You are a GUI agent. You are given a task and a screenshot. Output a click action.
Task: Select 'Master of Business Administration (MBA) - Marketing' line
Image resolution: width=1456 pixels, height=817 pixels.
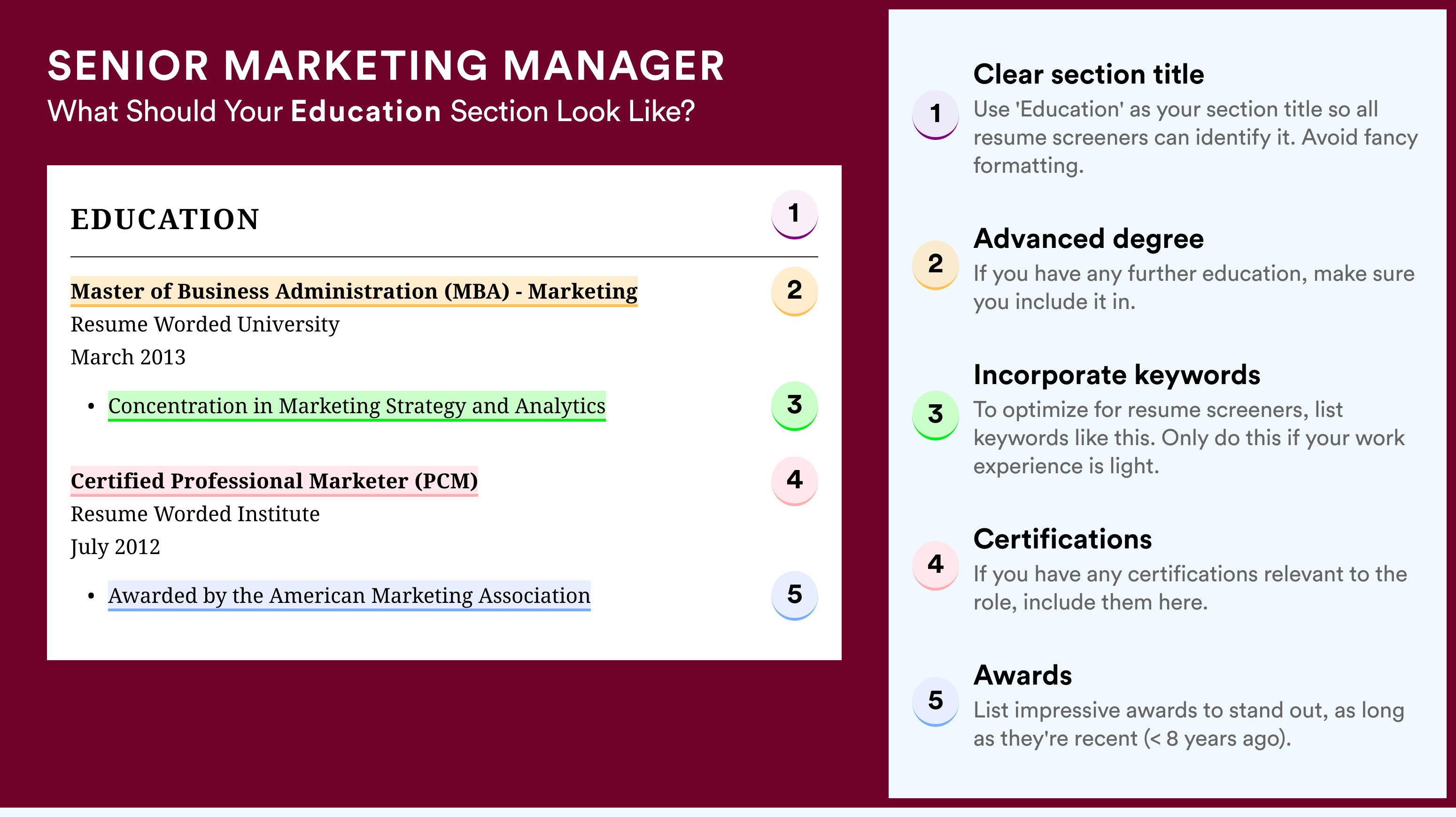click(354, 292)
